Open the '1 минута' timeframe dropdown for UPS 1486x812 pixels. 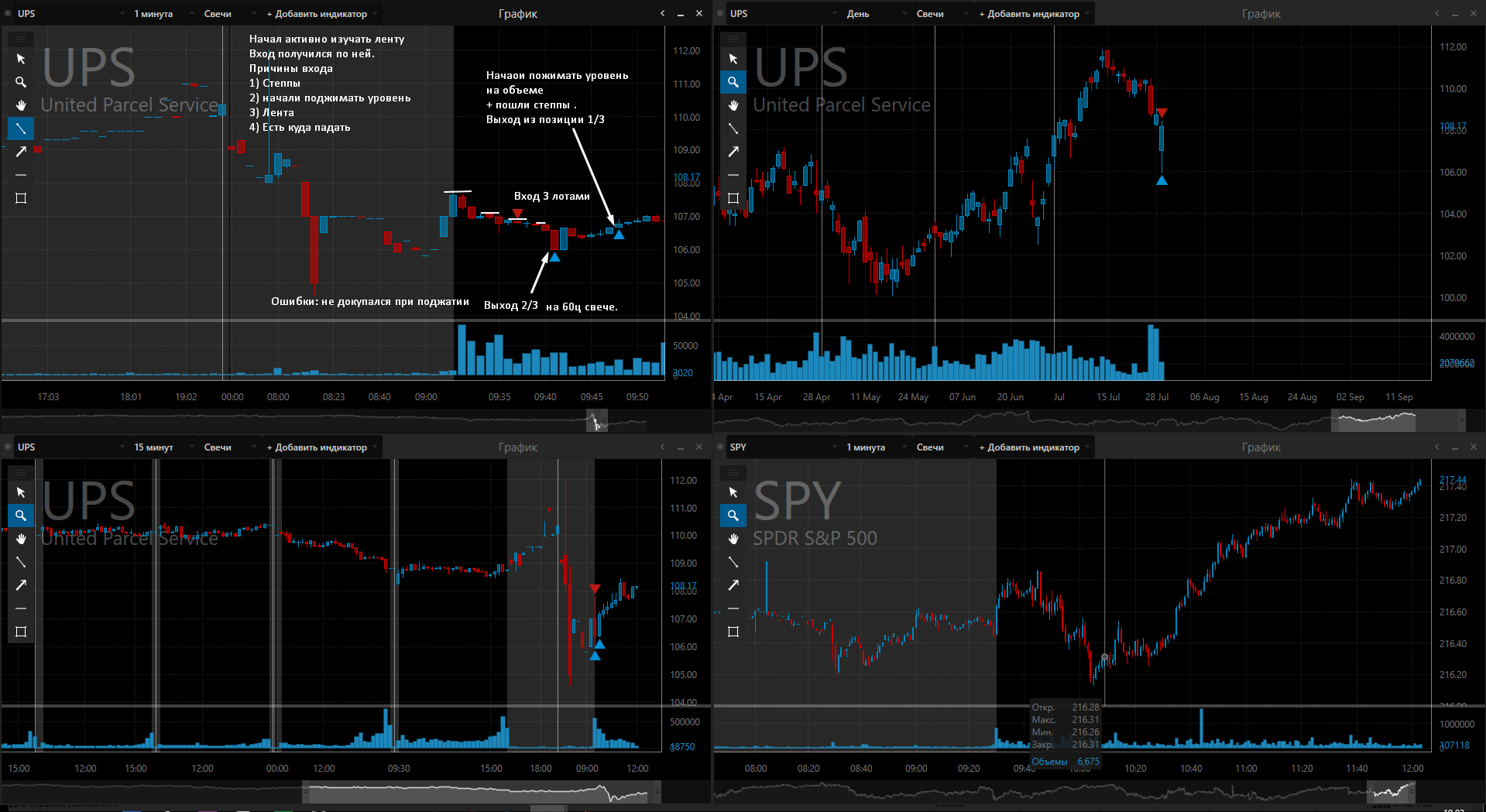(163, 13)
